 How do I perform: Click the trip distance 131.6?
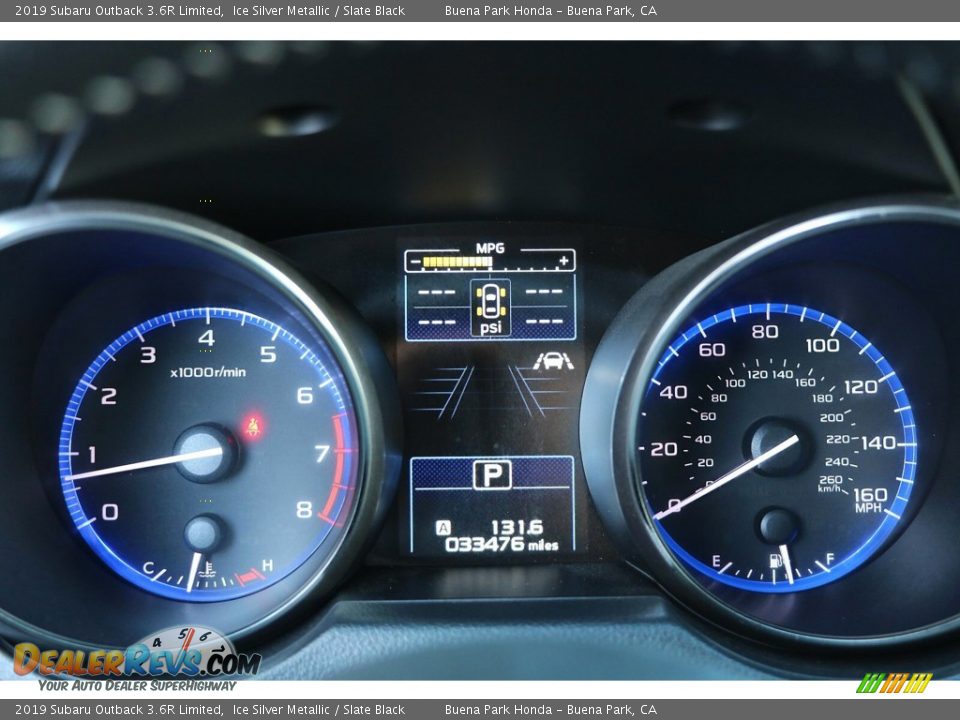(x=517, y=527)
